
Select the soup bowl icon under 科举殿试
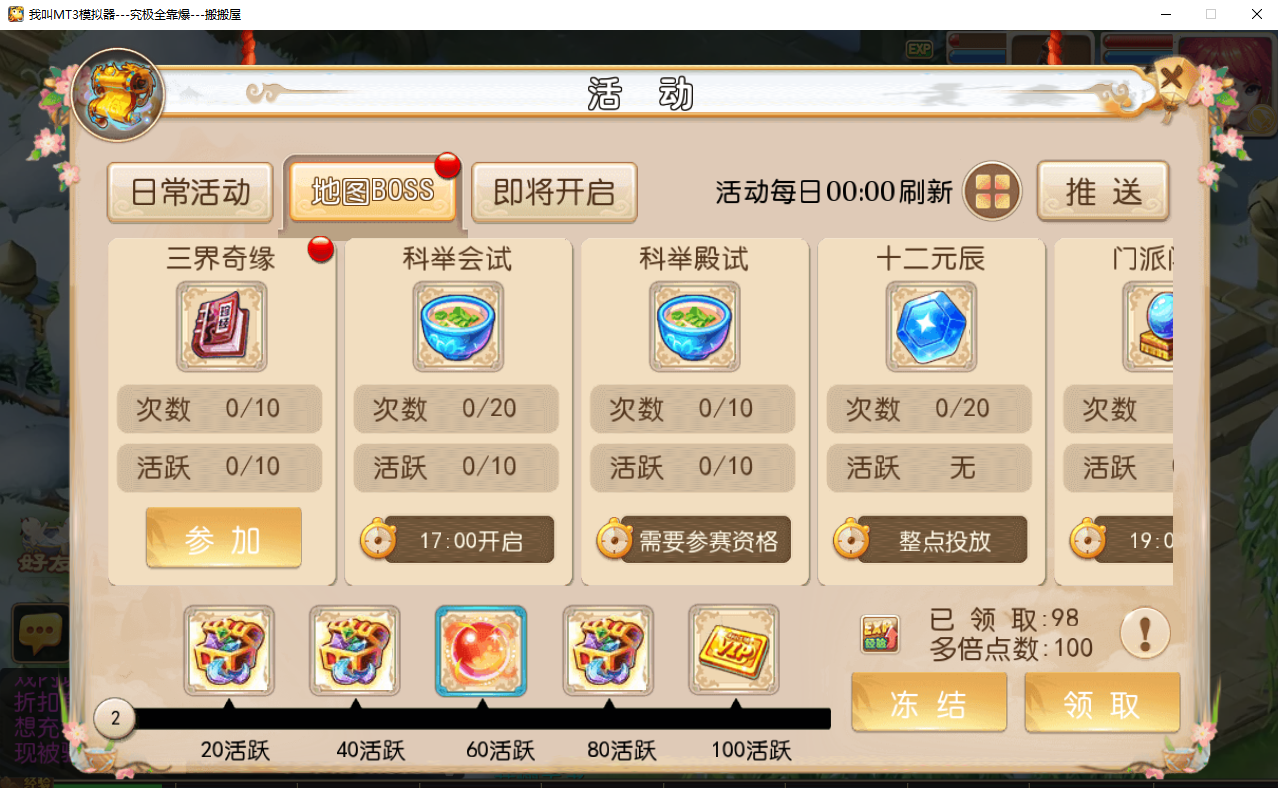coord(695,327)
